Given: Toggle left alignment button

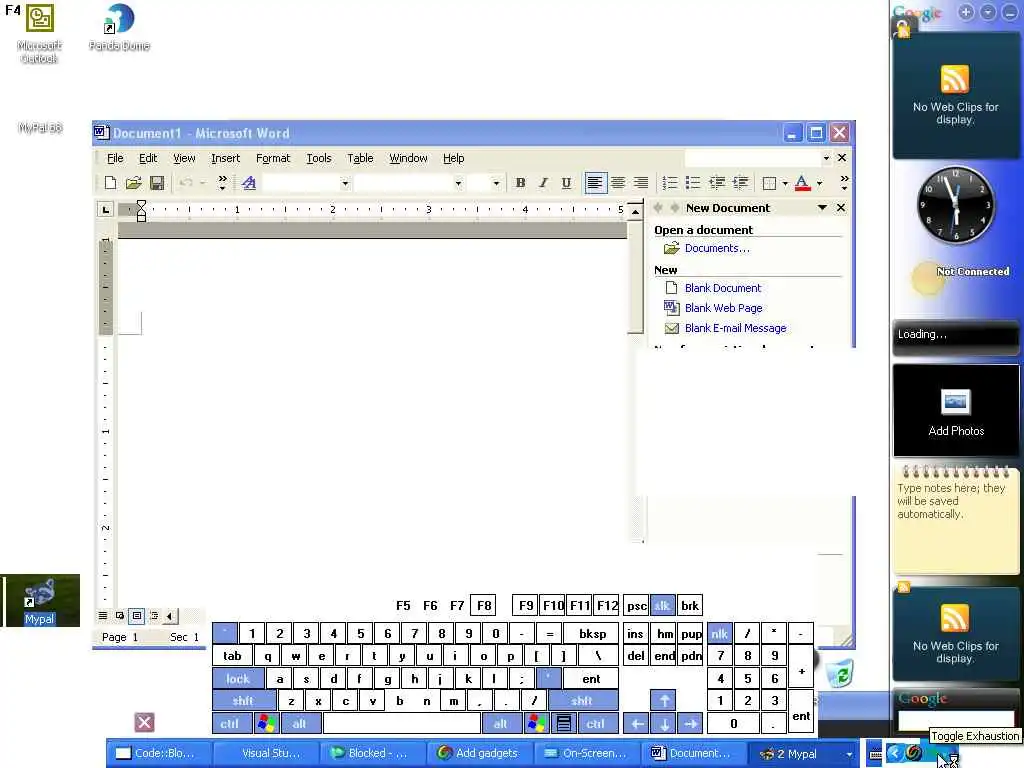Looking at the screenshot, I should [x=595, y=183].
